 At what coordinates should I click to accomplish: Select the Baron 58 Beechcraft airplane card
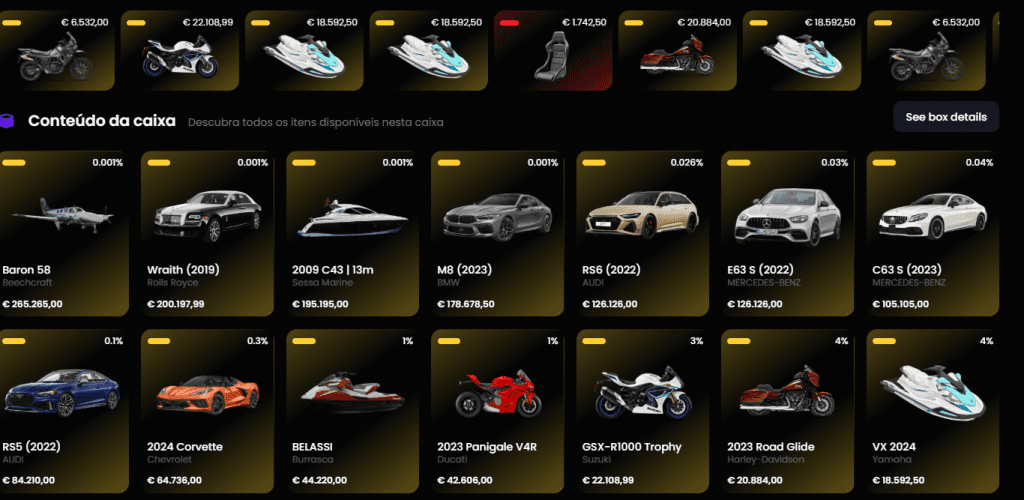pos(64,234)
